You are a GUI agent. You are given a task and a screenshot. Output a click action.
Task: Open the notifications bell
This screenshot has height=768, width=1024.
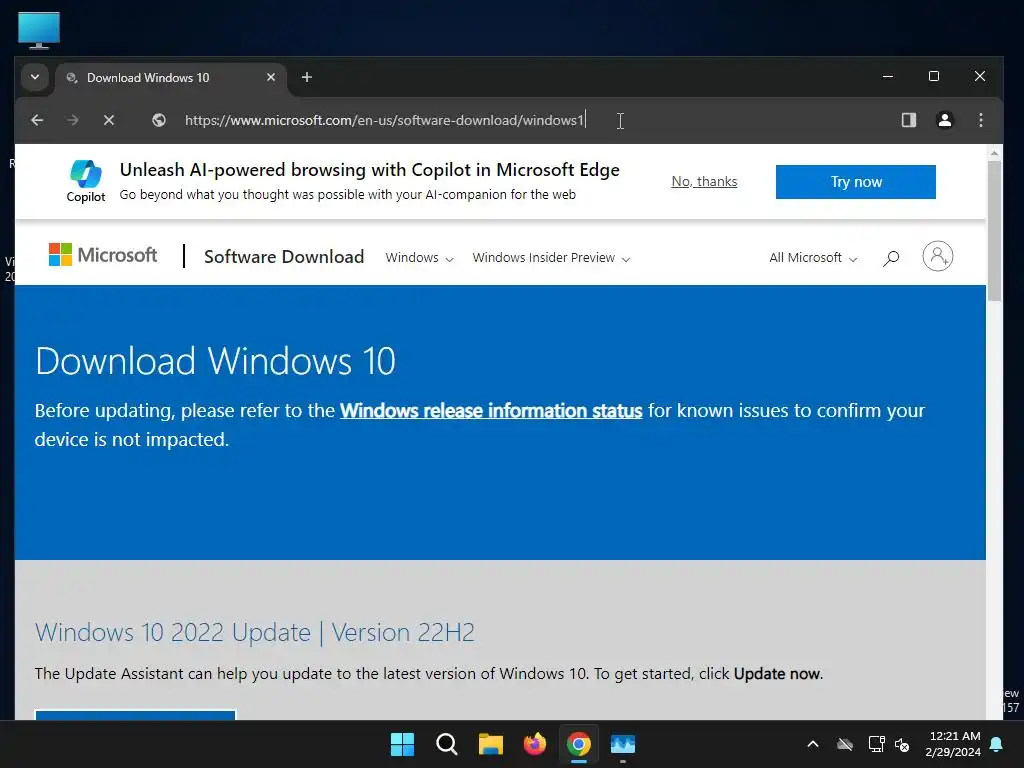click(997, 744)
